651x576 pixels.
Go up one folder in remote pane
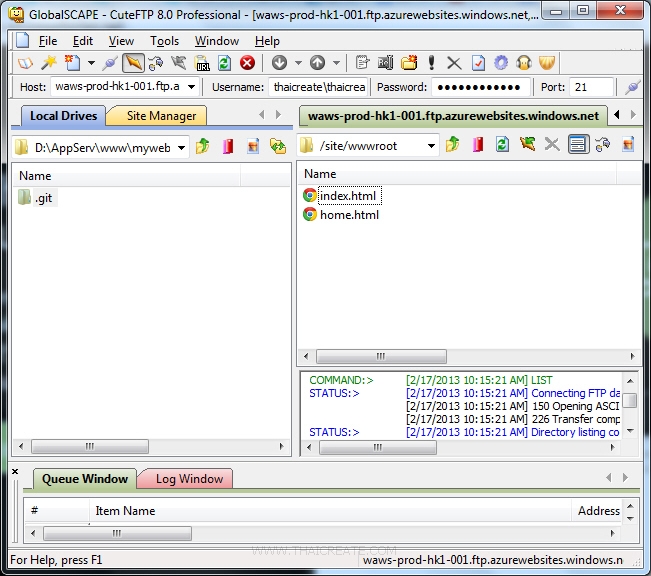tap(453, 146)
